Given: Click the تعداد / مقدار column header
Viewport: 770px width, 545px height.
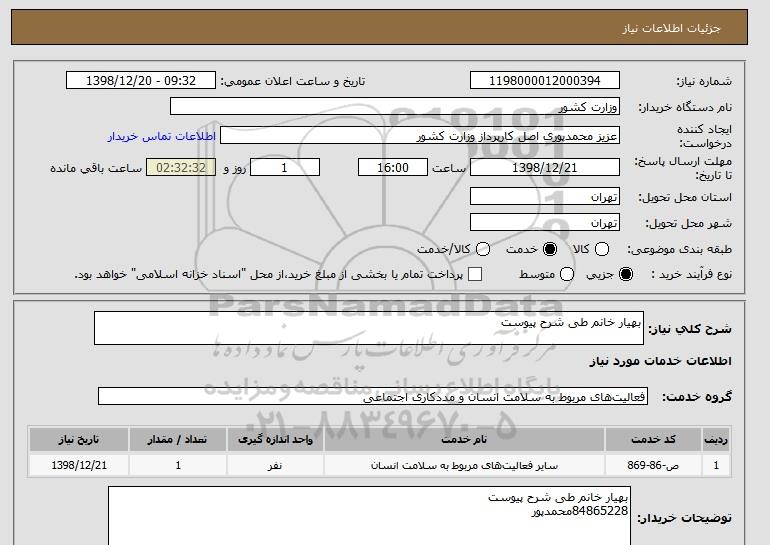Looking at the screenshot, I should pyautogui.click(x=178, y=439).
